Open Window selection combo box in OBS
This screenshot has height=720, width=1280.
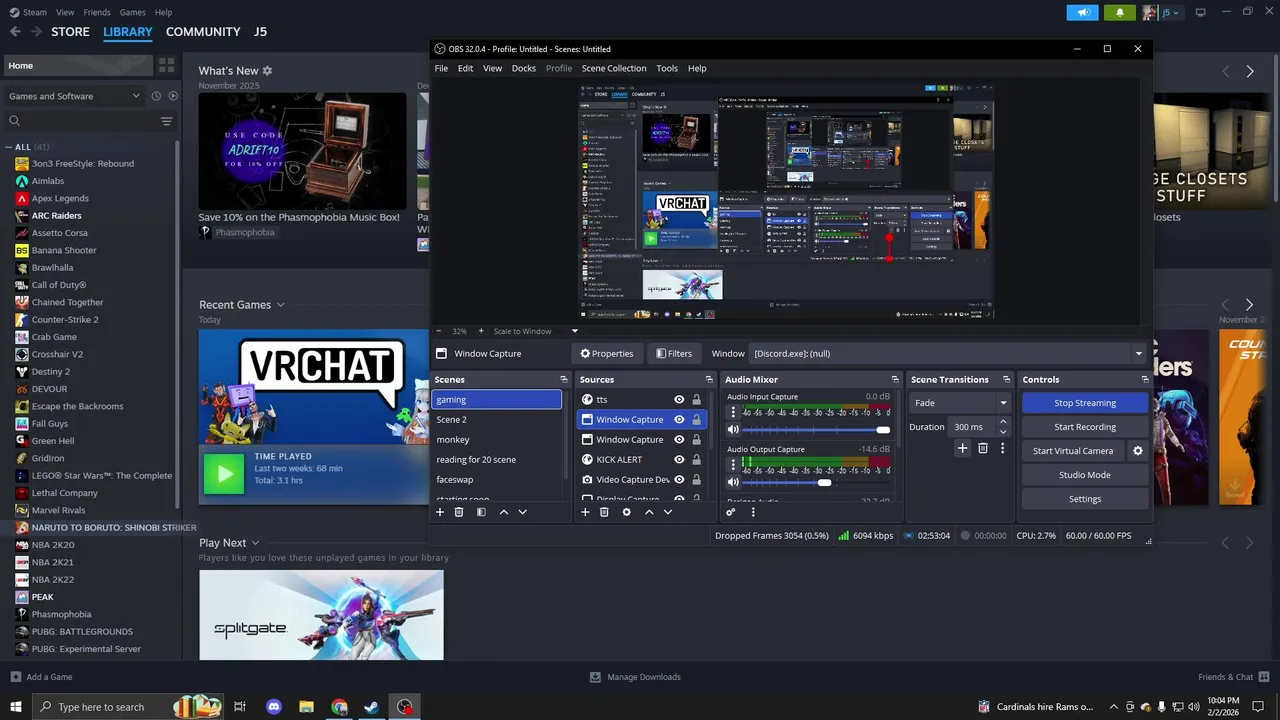coord(947,353)
